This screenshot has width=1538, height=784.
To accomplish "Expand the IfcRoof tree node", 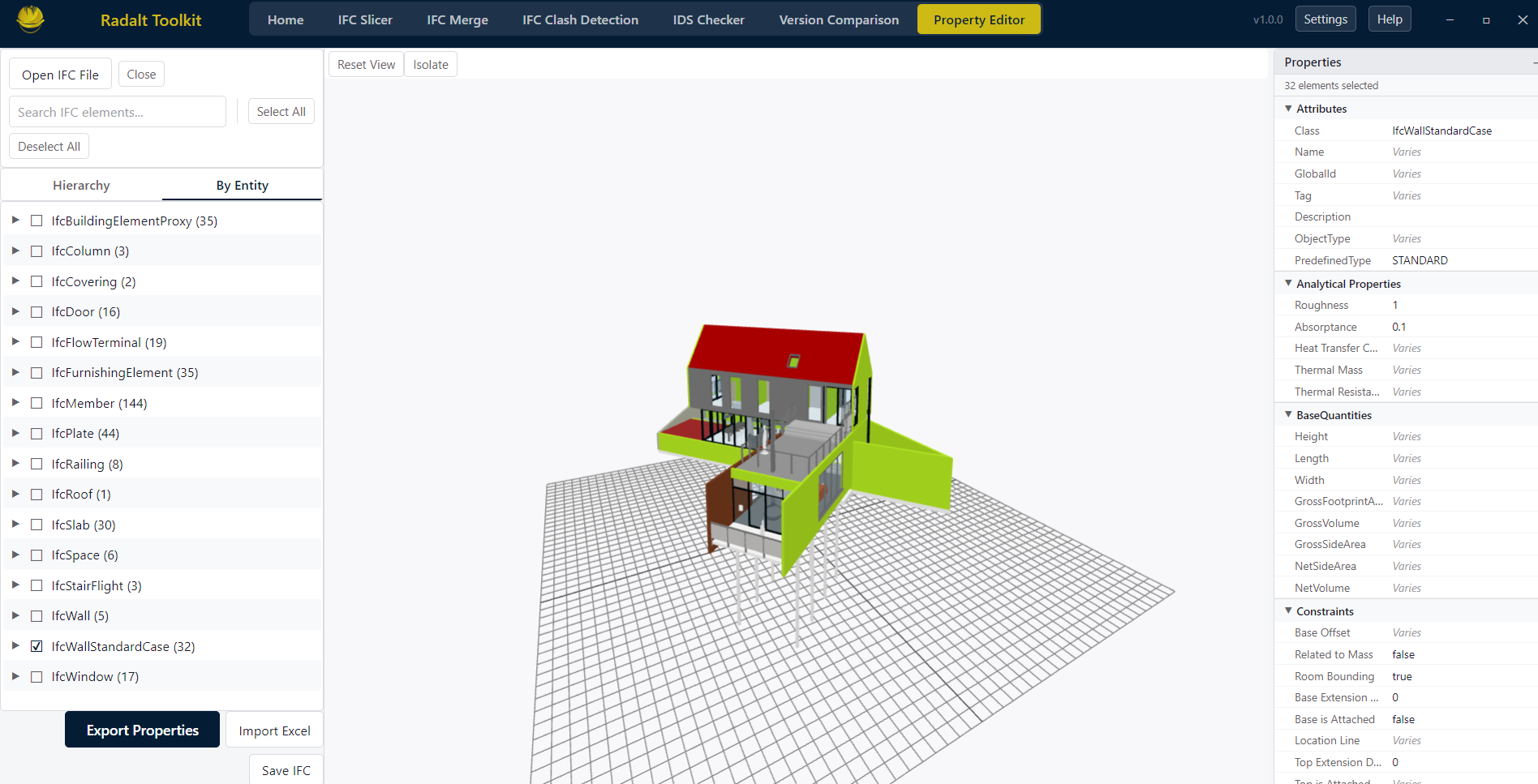I will pos(15,494).
